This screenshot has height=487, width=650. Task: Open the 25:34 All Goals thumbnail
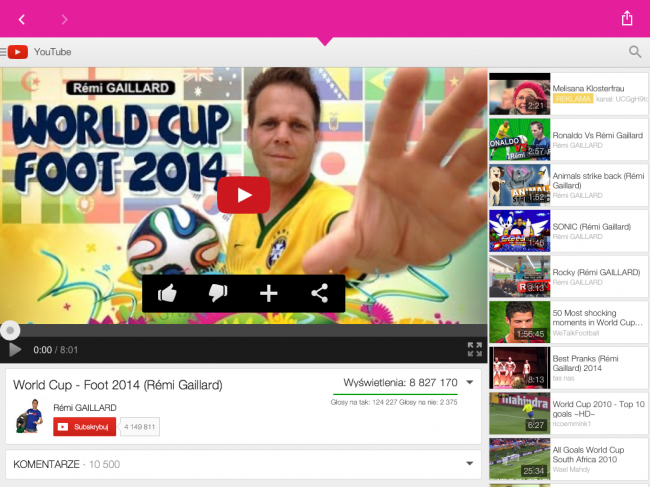click(520, 459)
